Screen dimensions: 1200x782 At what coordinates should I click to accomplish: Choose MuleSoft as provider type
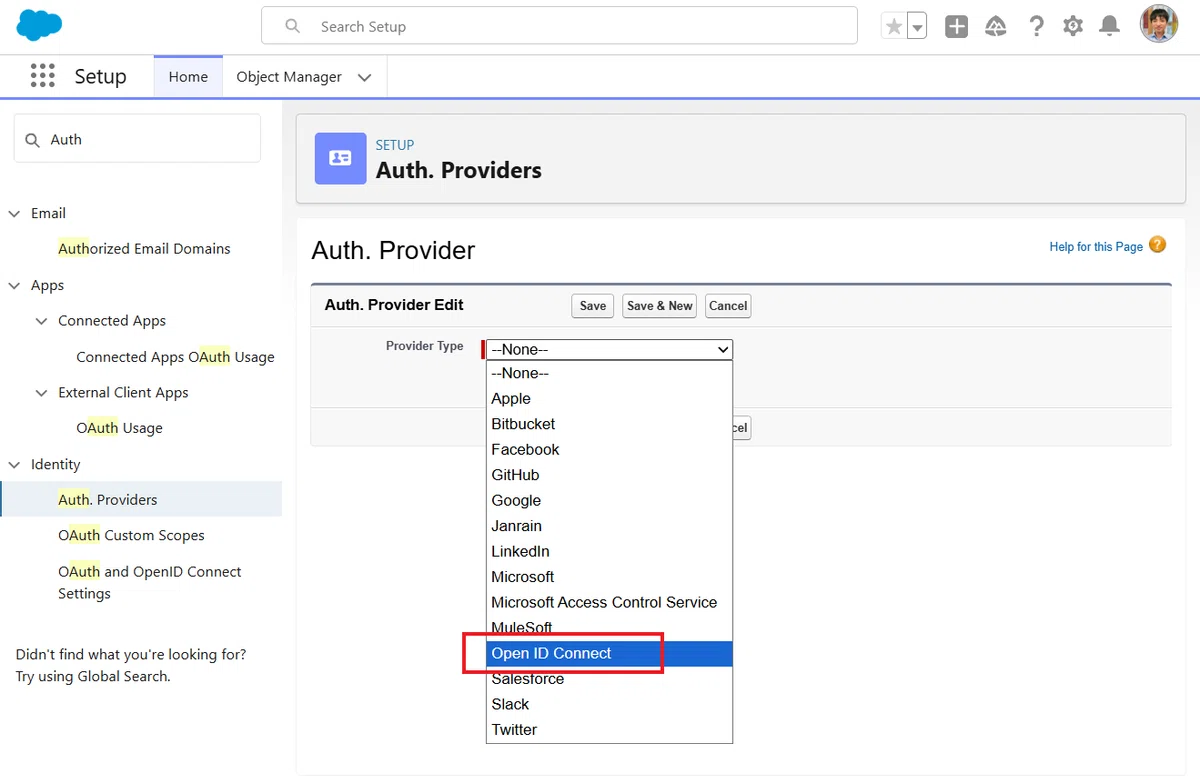coord(610,628)
